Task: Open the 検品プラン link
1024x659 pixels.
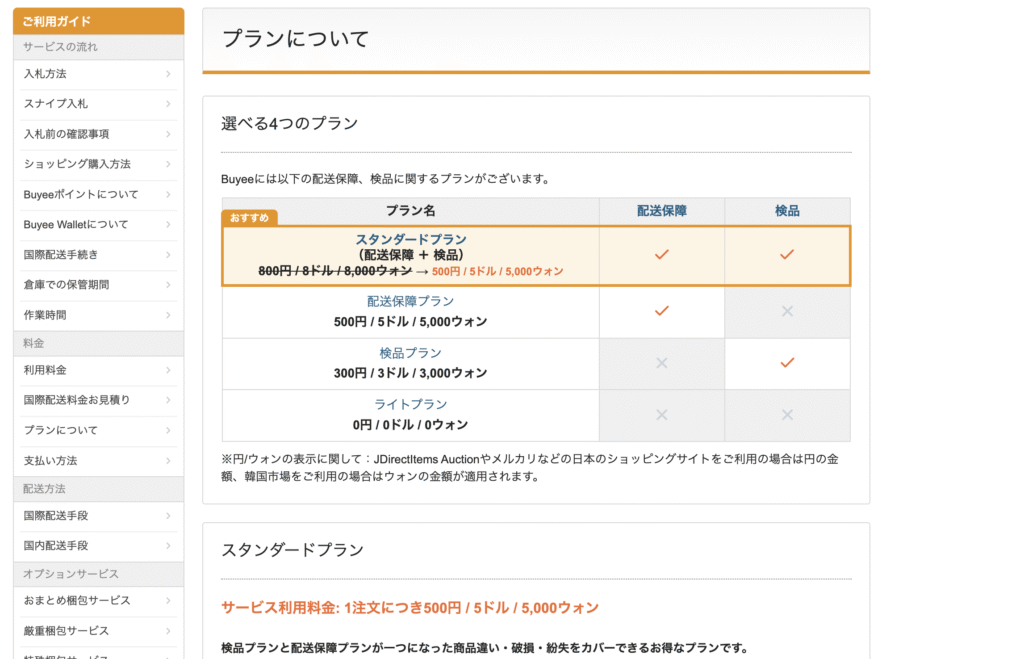Action: coord(410,353)
